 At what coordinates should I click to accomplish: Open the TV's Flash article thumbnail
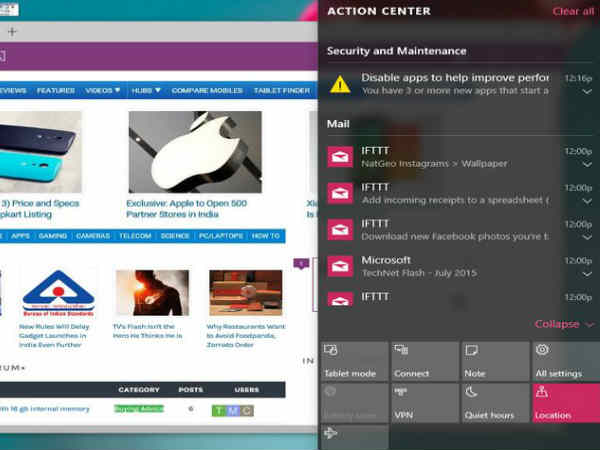click(x=152, y=293)
